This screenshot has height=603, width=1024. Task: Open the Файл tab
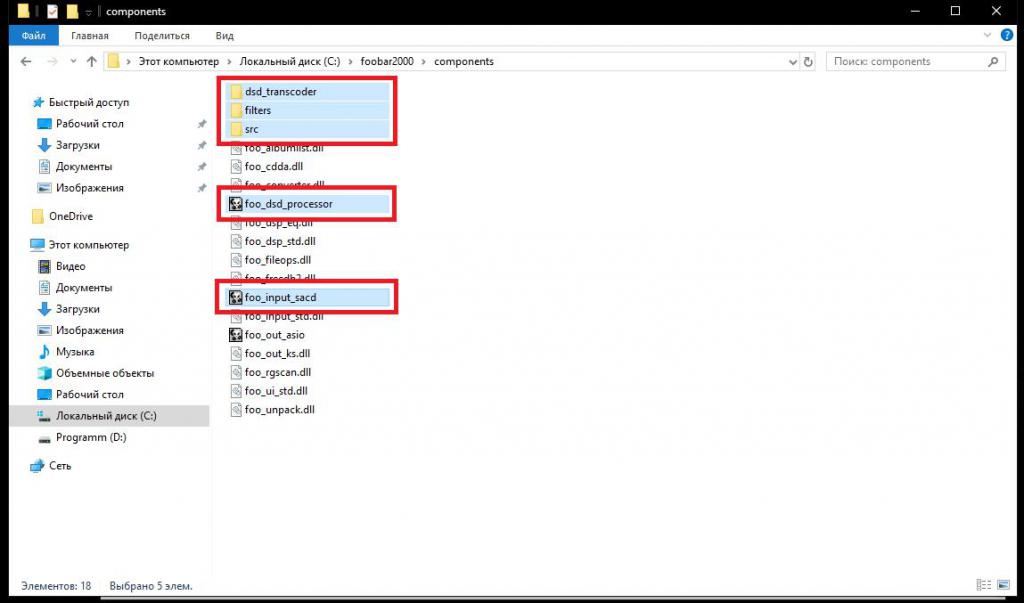tap(33, 35)
